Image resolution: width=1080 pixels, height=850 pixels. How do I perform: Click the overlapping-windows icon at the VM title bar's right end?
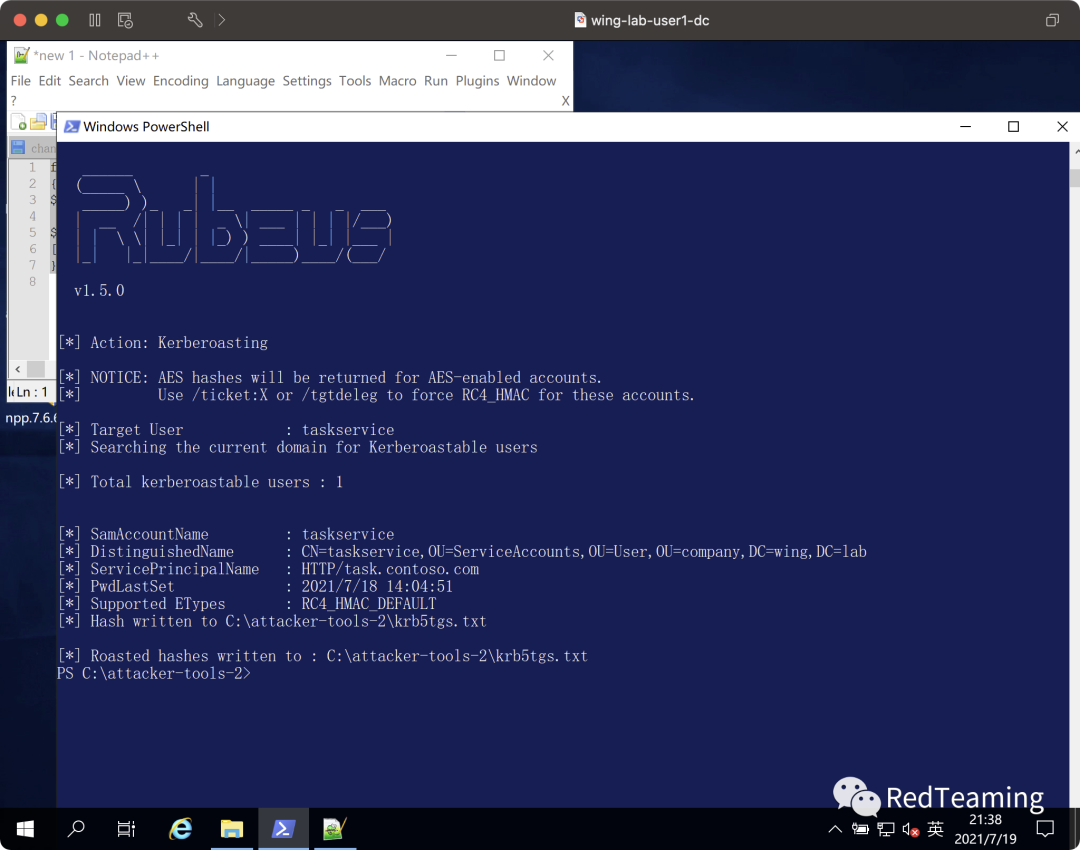coord(1052,20)
